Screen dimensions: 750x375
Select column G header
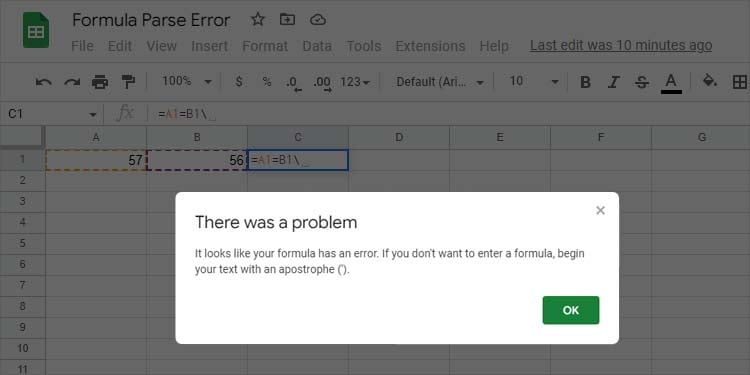coord(701,138)
